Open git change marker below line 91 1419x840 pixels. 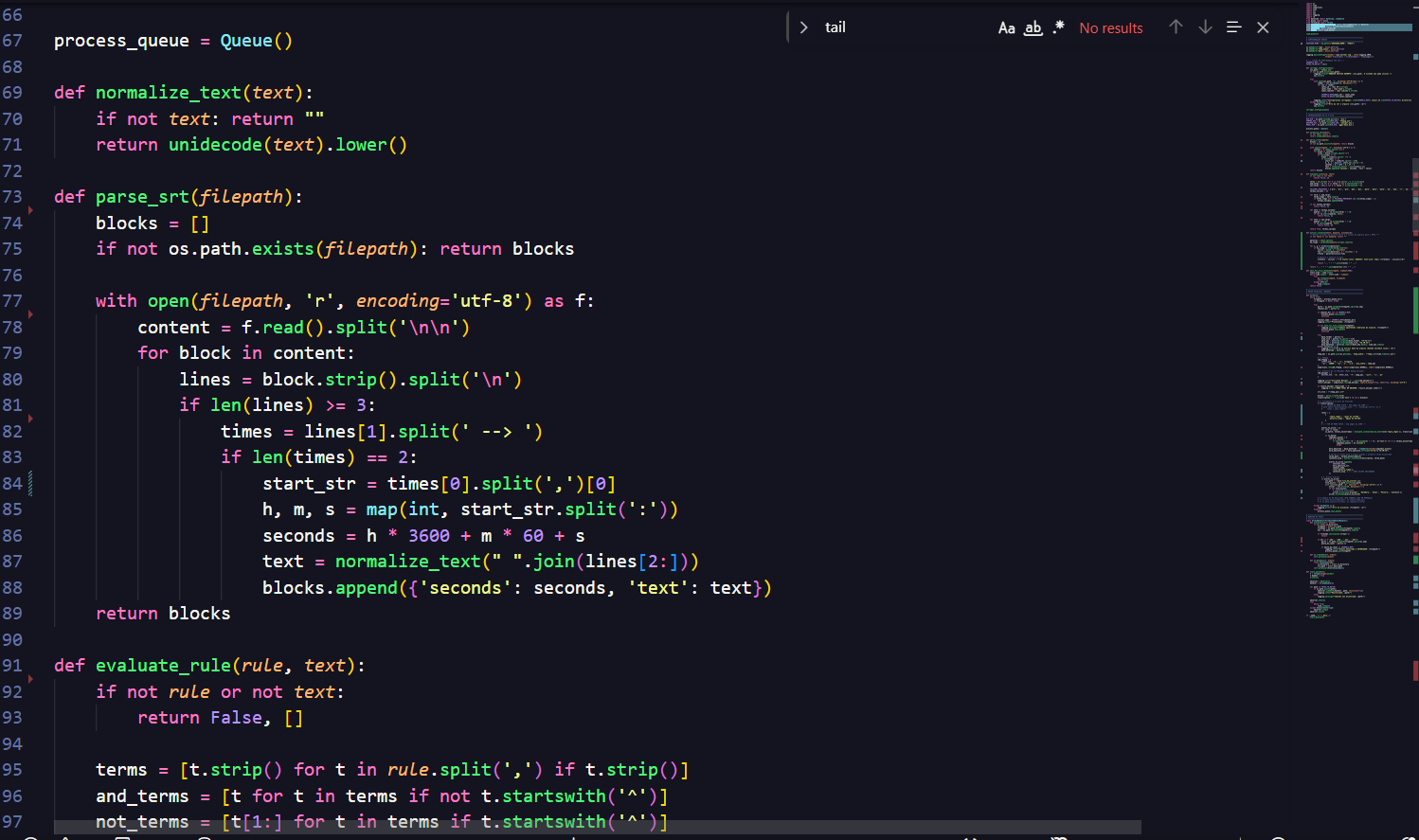(30, 679)
